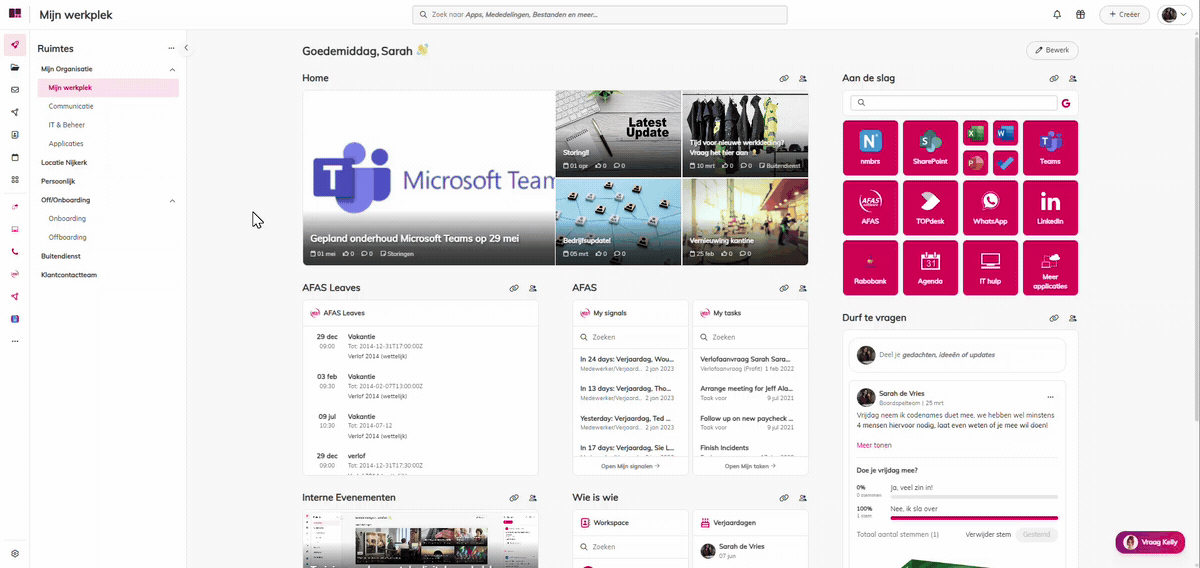Open the user avatar dropdown menu

(x=1175, y=15)
